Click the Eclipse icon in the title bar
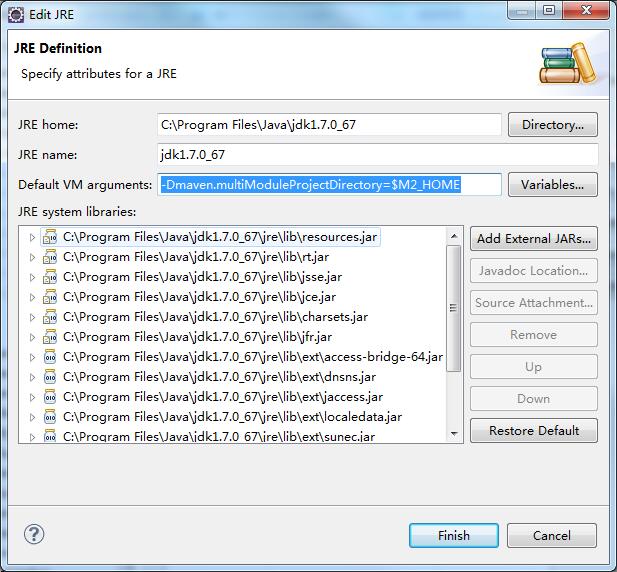 coord(16,15)
